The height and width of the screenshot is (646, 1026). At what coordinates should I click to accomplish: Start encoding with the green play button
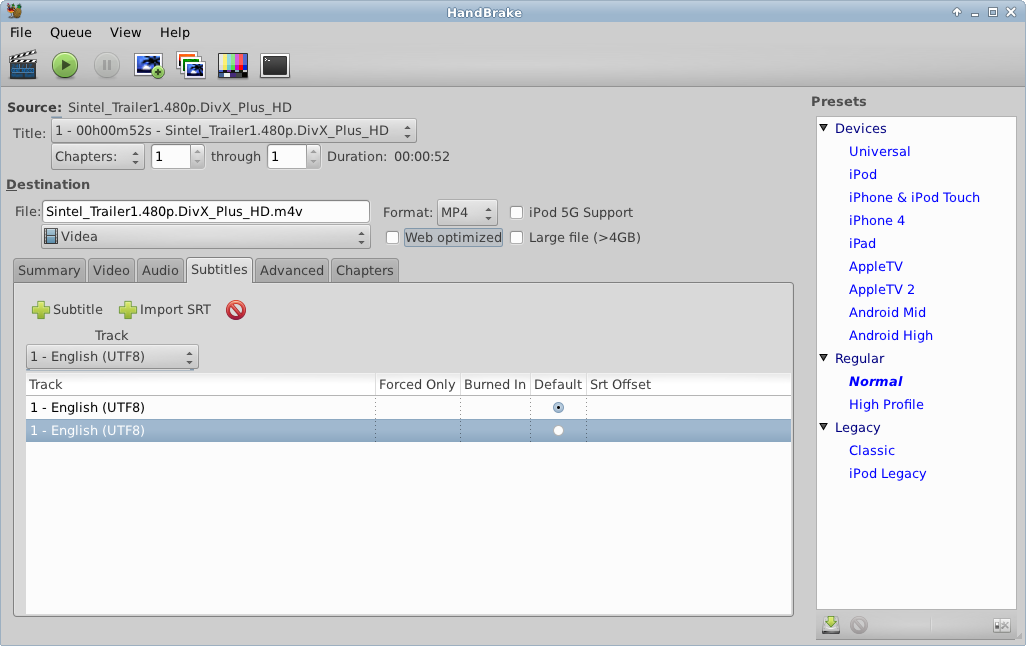[x=65, y=65]
